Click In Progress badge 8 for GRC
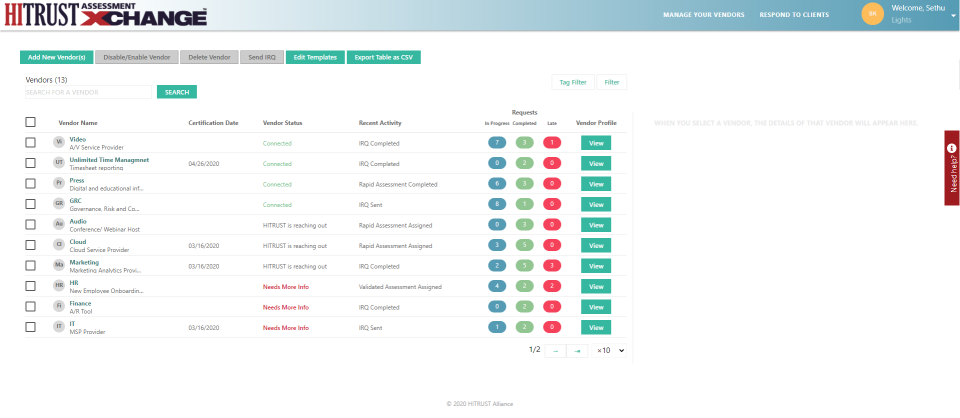 pyautogui.click(x=497, y=204)
